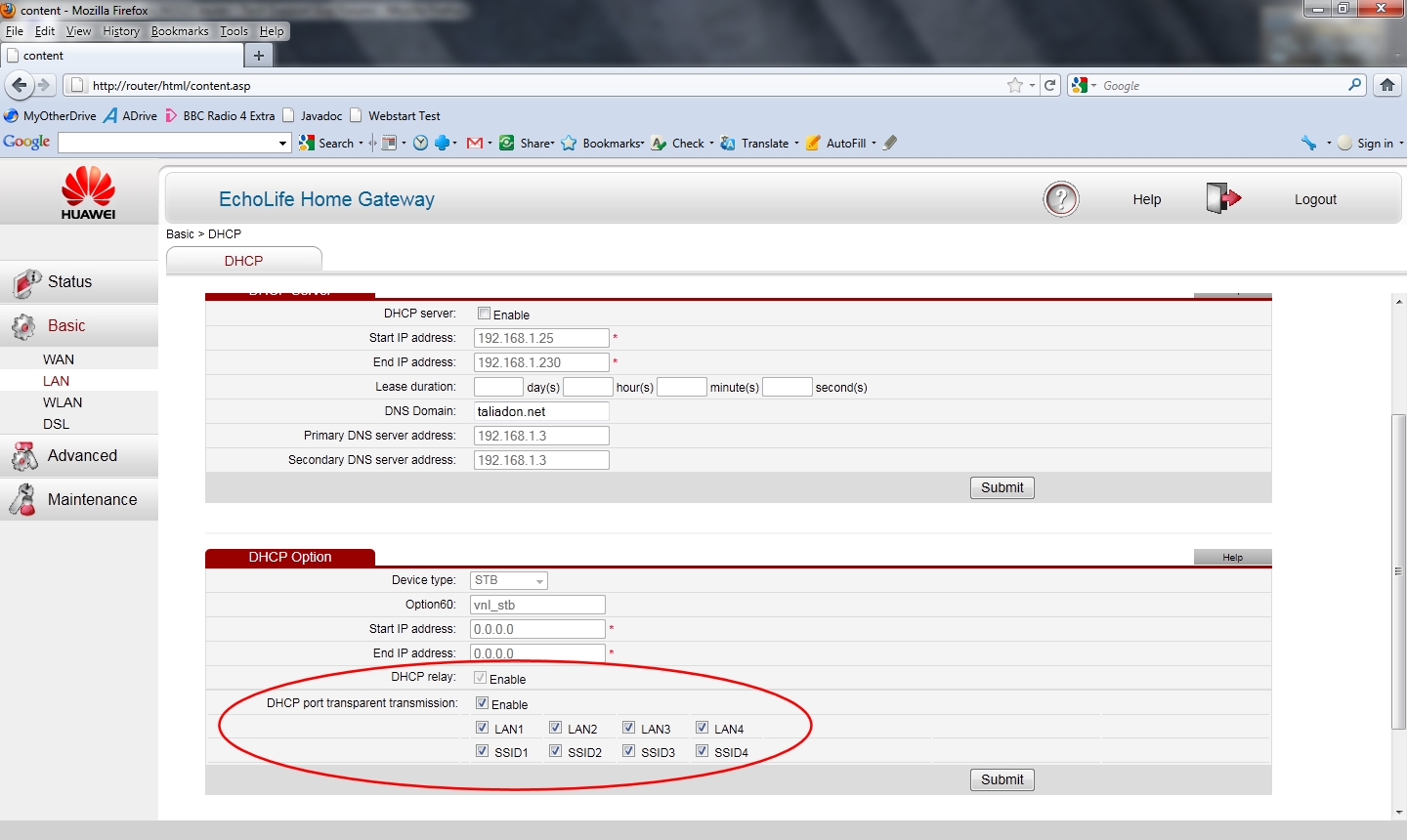Open the Basic section in sidebar

(x=79, y=325)
